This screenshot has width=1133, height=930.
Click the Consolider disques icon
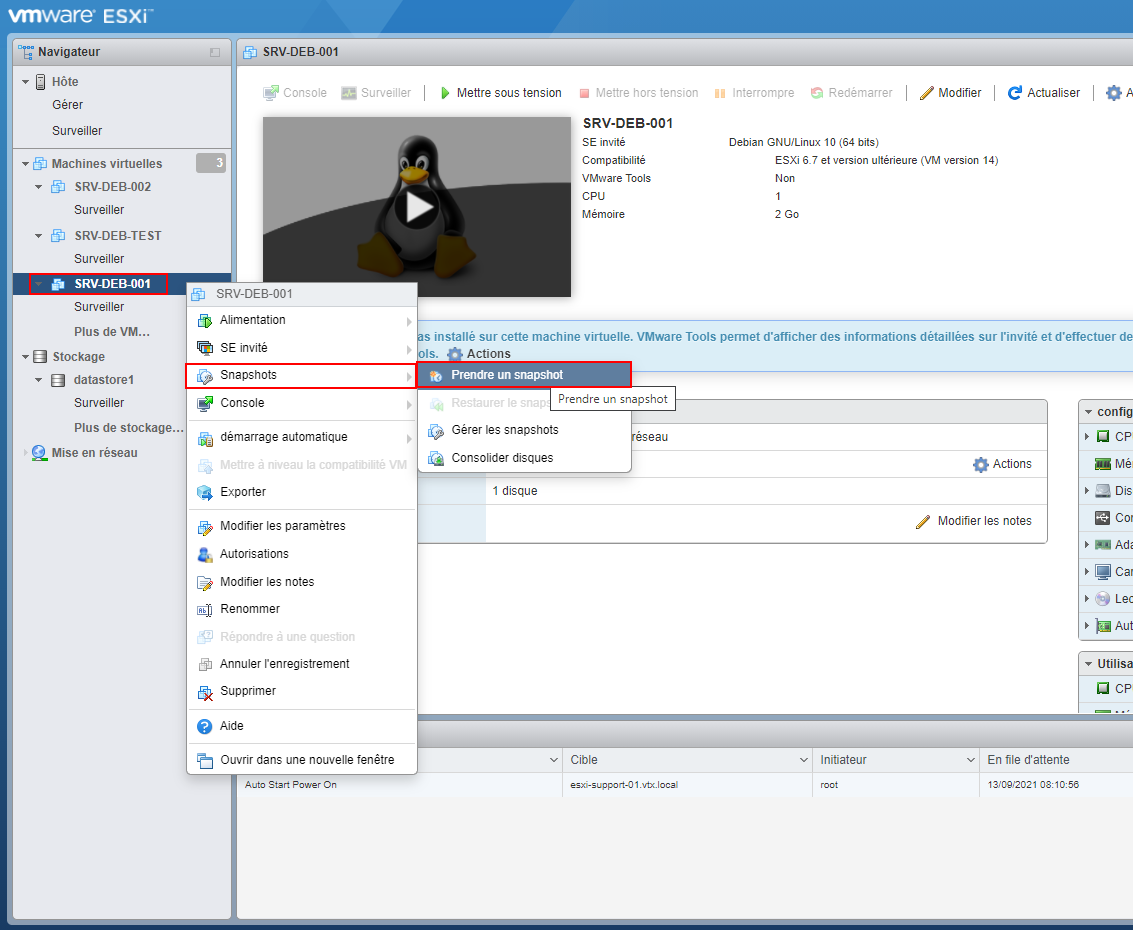[436, 458]
